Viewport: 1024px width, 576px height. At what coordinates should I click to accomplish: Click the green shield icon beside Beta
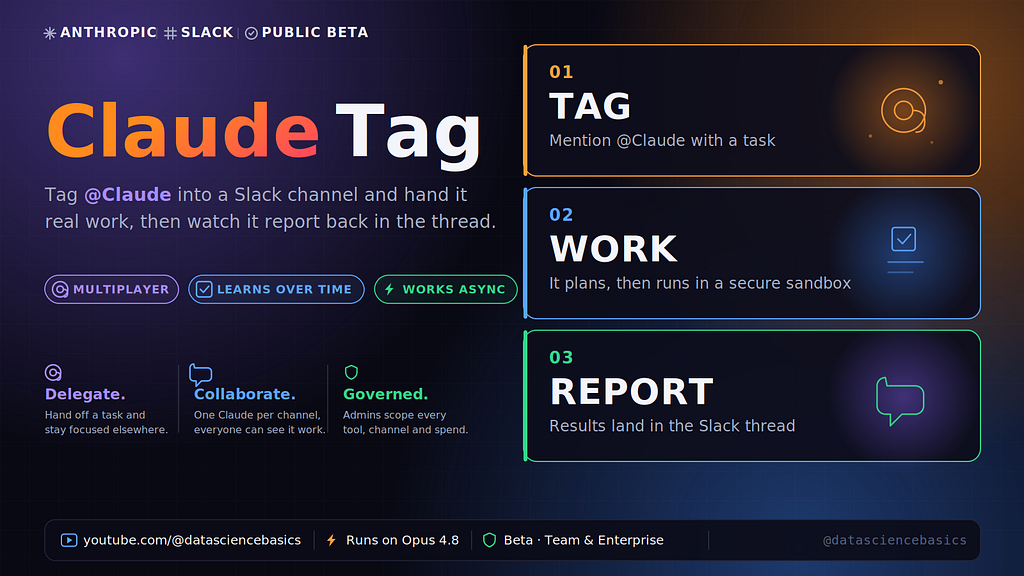pyautogui.click(x=489, y=540)
